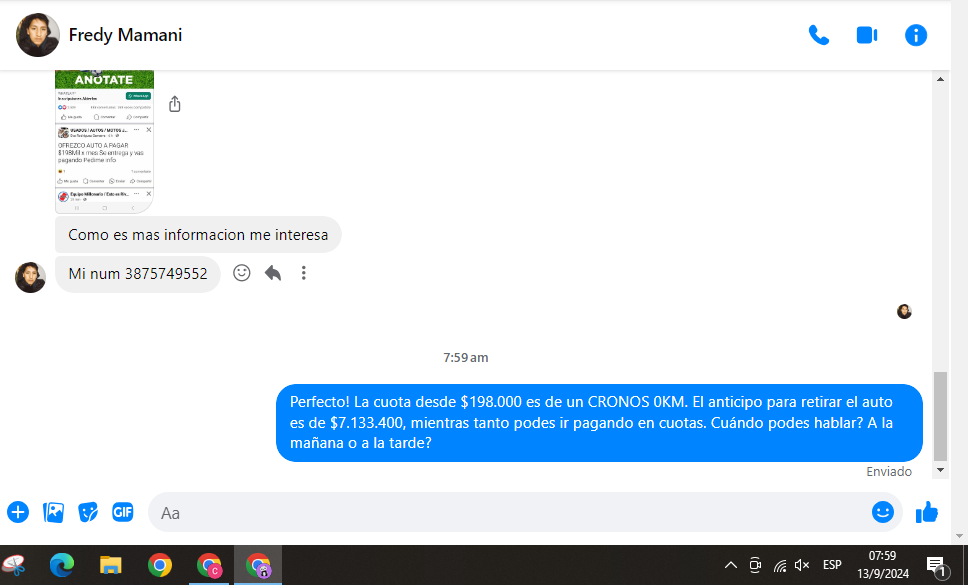Viewport: 968px width, 585px height.
Task: Choose a sticker from the sticker icon
Action: (88, 512)
